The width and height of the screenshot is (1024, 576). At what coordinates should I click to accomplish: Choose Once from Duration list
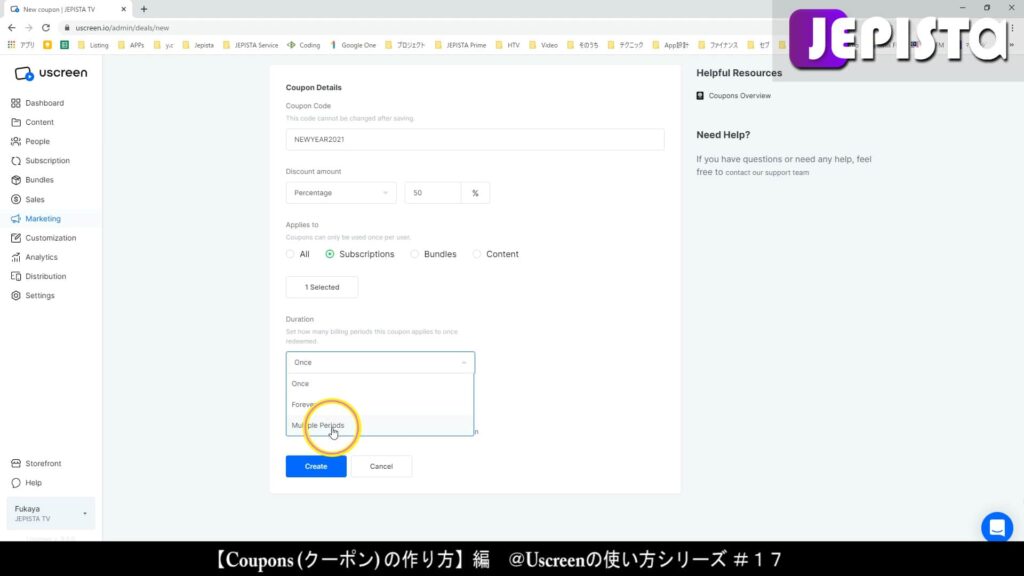click(x=380, y=384)
